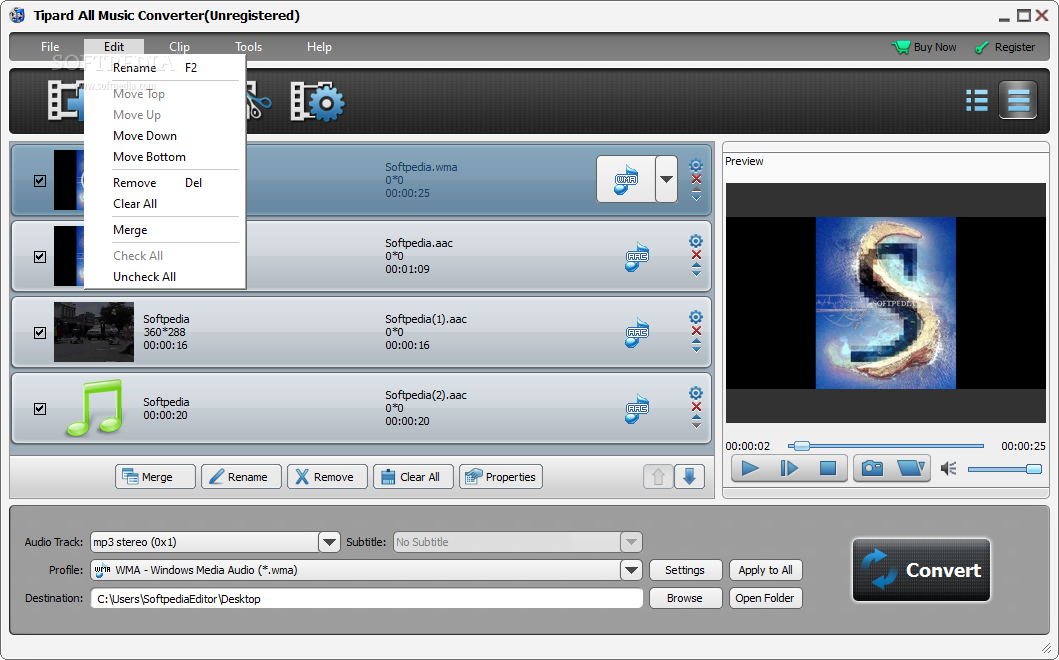
Task: Open the Help menu
Action: (x=319, y=47)
